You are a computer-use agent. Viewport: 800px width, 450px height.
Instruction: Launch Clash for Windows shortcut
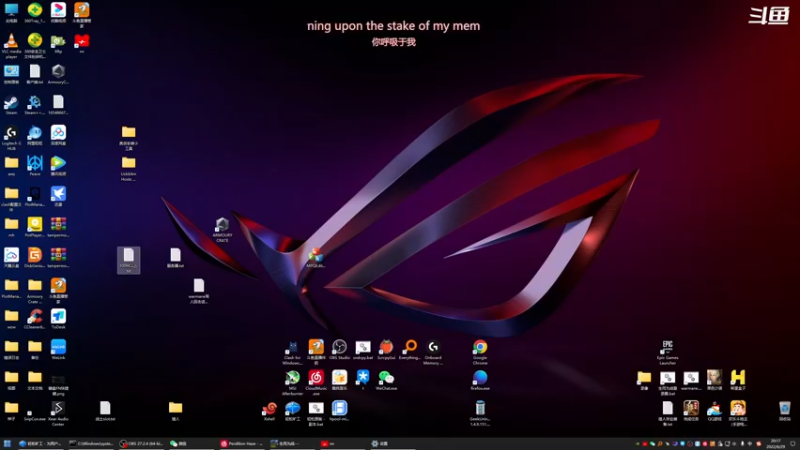pyautogui.click(x=292, y=352)
